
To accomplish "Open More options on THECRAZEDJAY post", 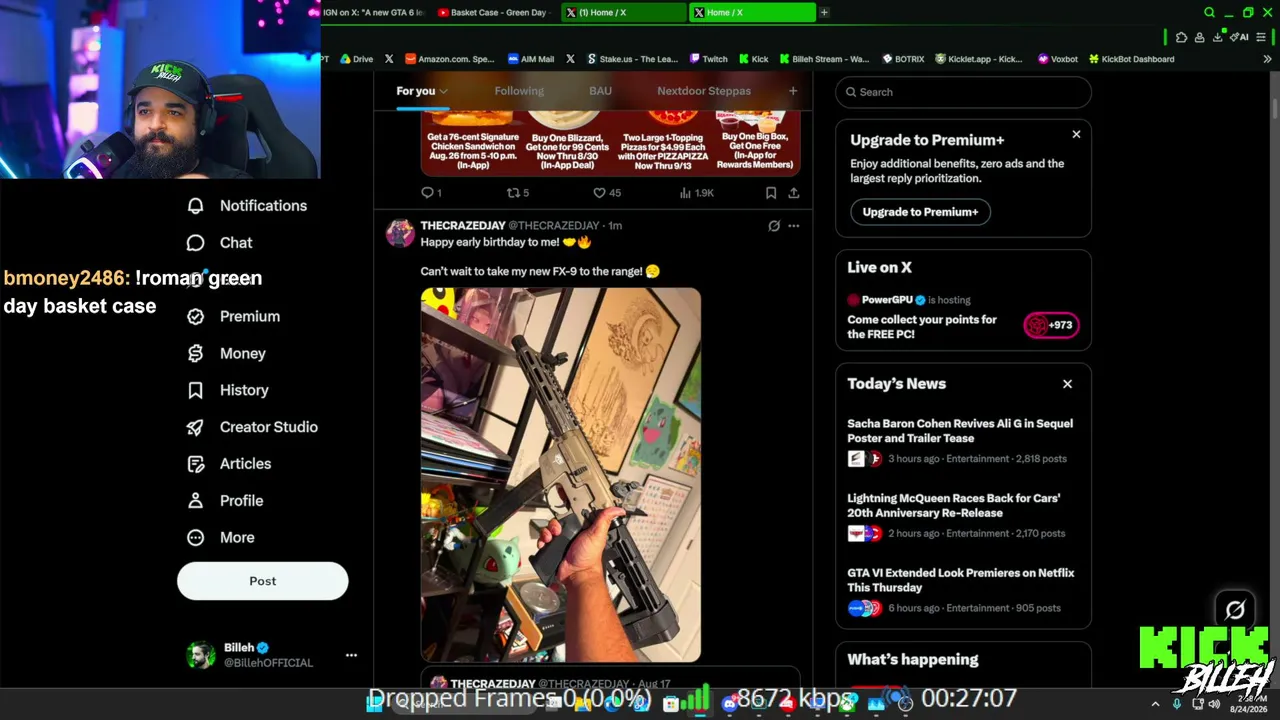I will (x=793, y=226).
